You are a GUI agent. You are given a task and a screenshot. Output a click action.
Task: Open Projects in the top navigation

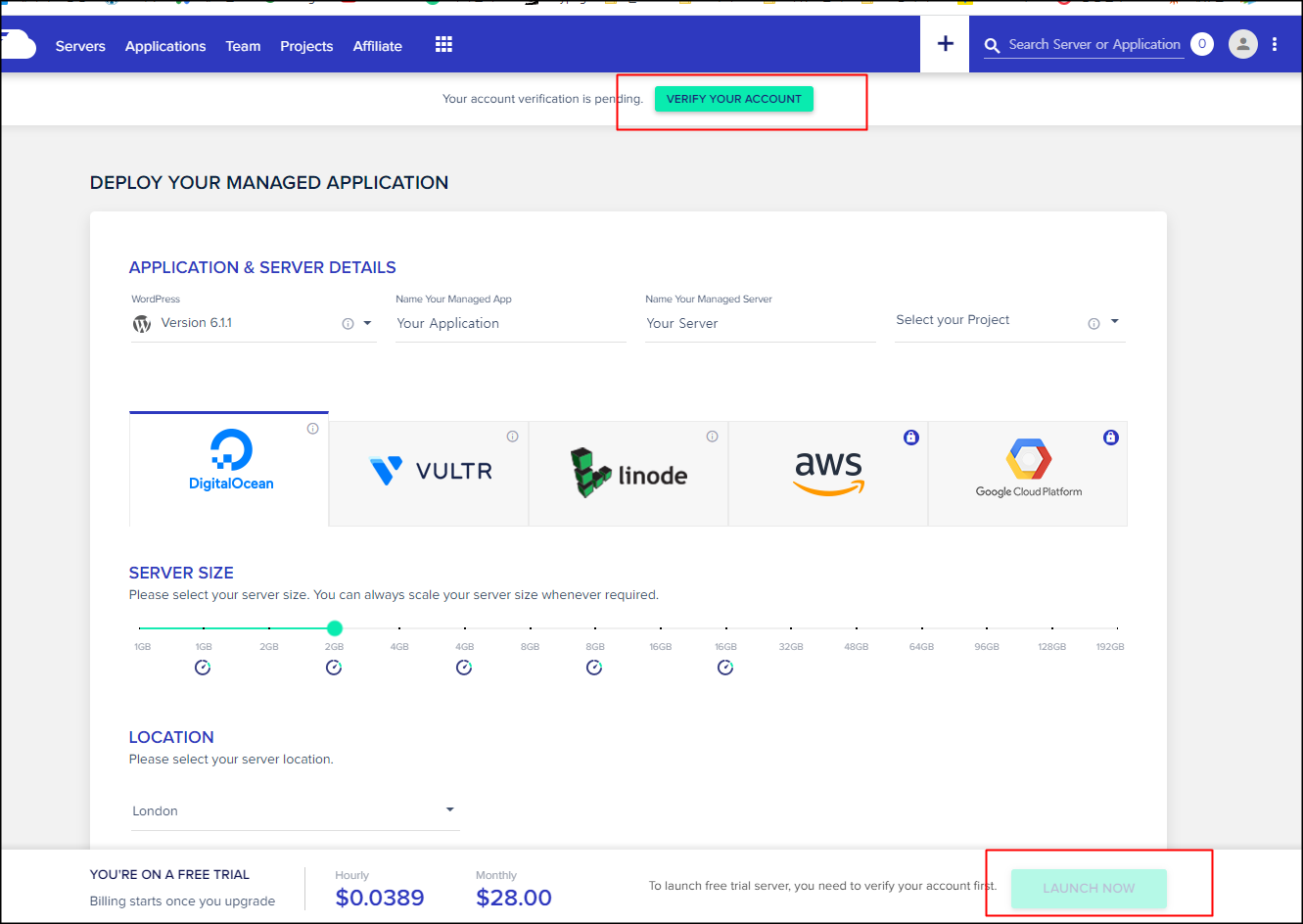[306, 46]
